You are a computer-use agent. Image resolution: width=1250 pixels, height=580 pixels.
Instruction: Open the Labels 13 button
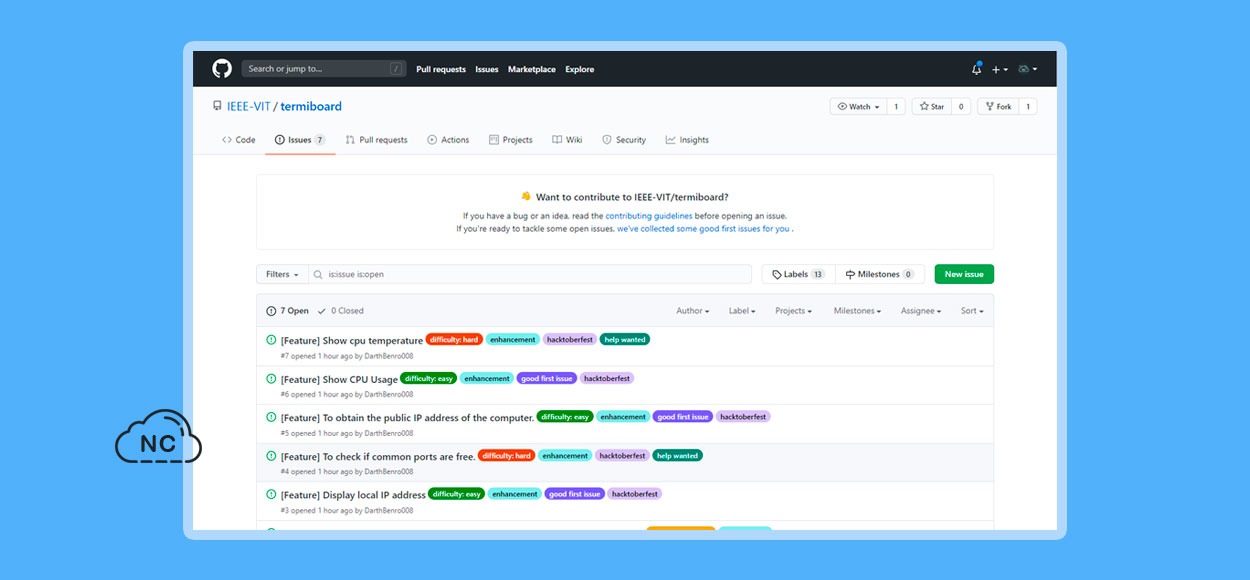[x=798, y=274]
